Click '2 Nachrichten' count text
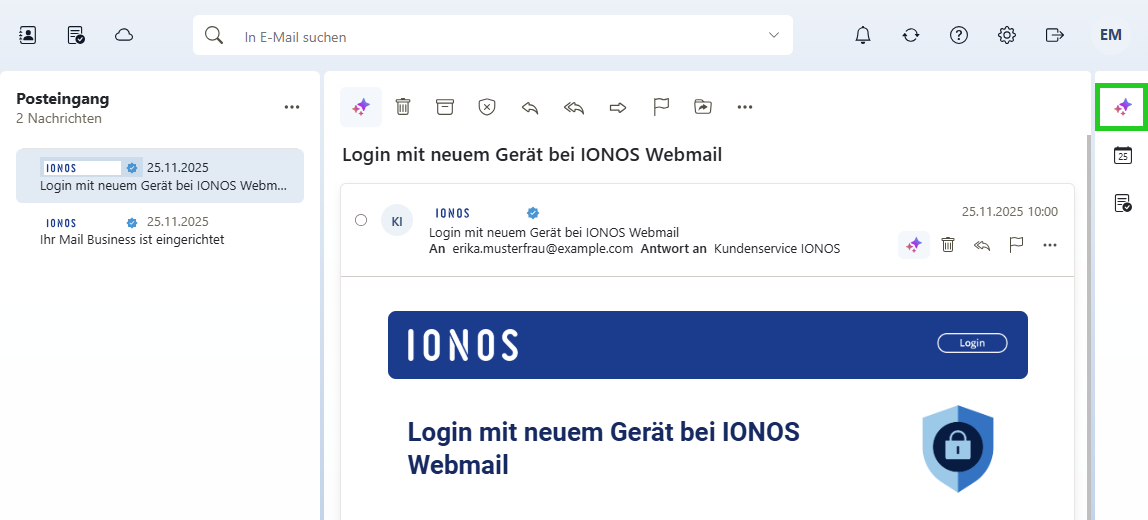 59,118
